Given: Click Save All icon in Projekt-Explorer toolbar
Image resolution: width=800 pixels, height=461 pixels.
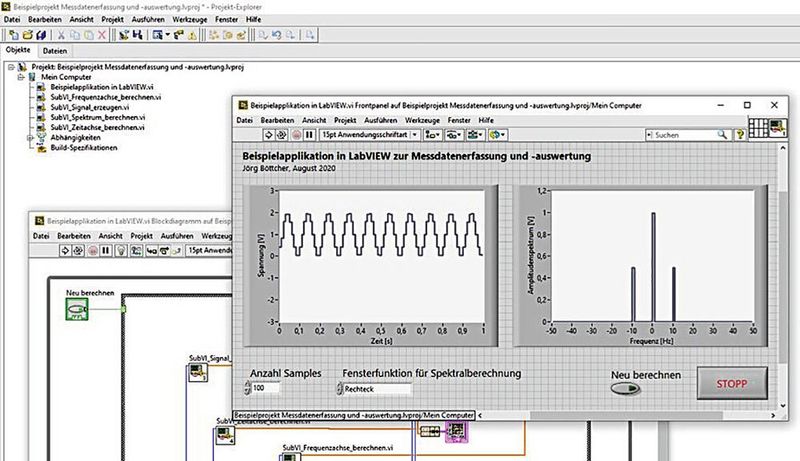Looking at the screenshot, I should point(41,35).
